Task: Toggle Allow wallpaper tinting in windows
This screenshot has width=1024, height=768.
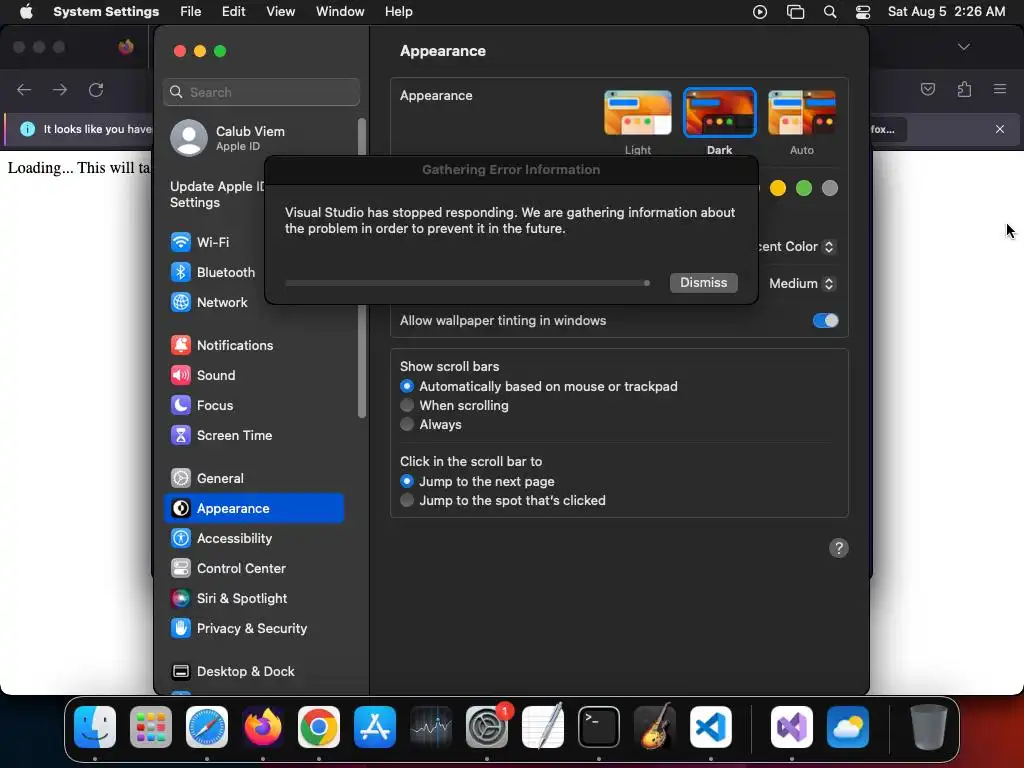Action: 825,321
